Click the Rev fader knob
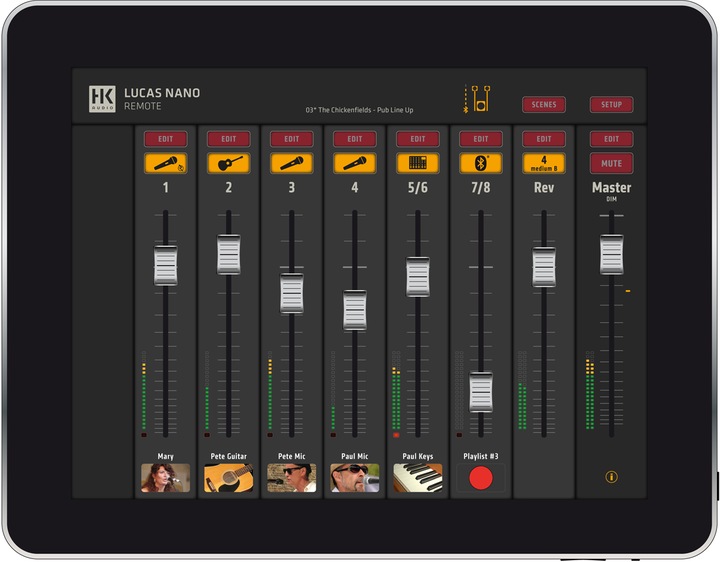 tap(544, 267)
